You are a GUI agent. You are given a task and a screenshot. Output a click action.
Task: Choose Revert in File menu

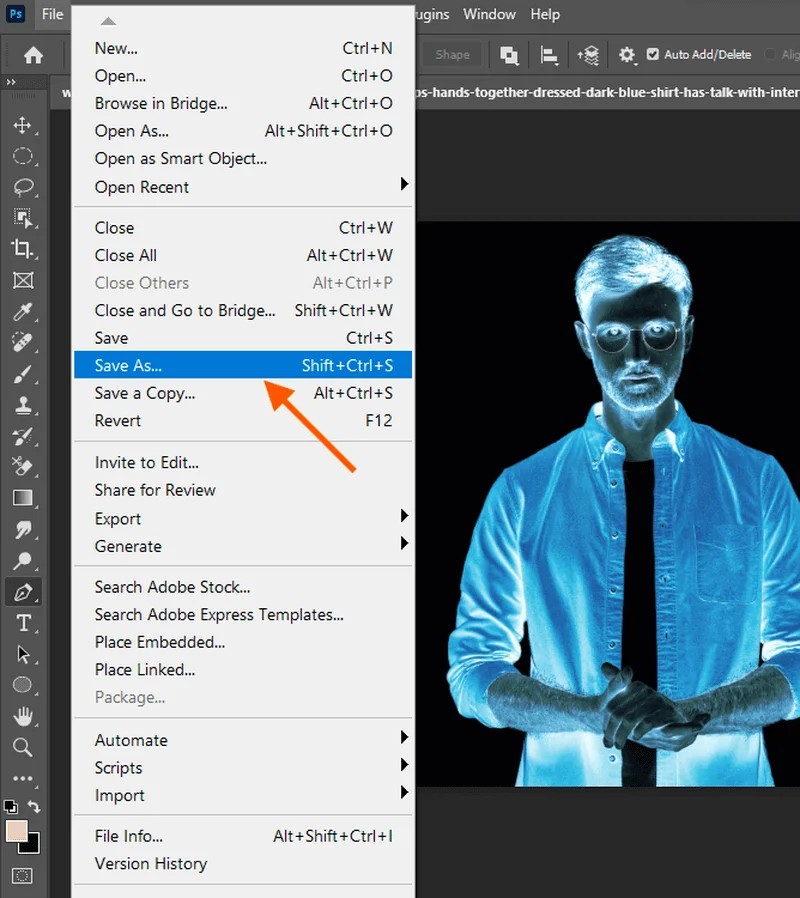point(243,420)
